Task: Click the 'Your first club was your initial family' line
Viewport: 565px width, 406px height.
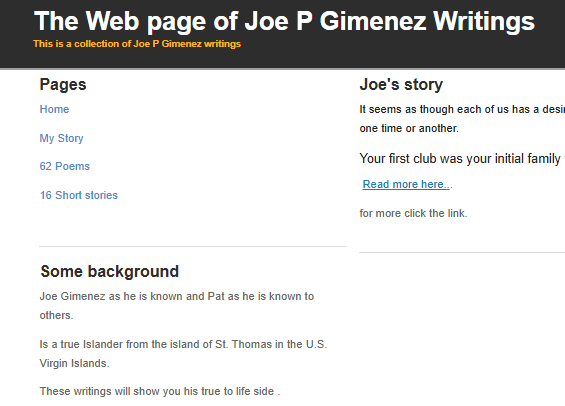Action: (x=462, y=159)
